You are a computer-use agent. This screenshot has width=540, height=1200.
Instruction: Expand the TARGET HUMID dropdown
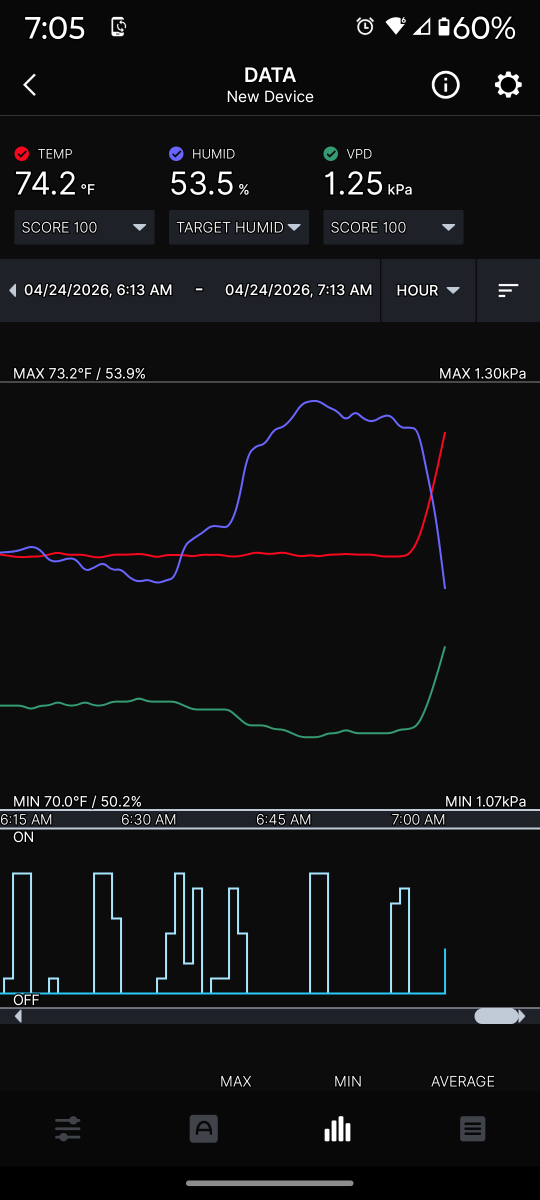pos(239,227)
